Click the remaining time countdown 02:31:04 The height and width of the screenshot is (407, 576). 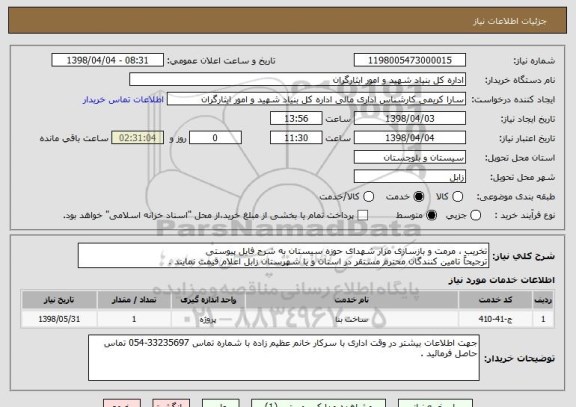pyautogui.click(x=137, y=138)
